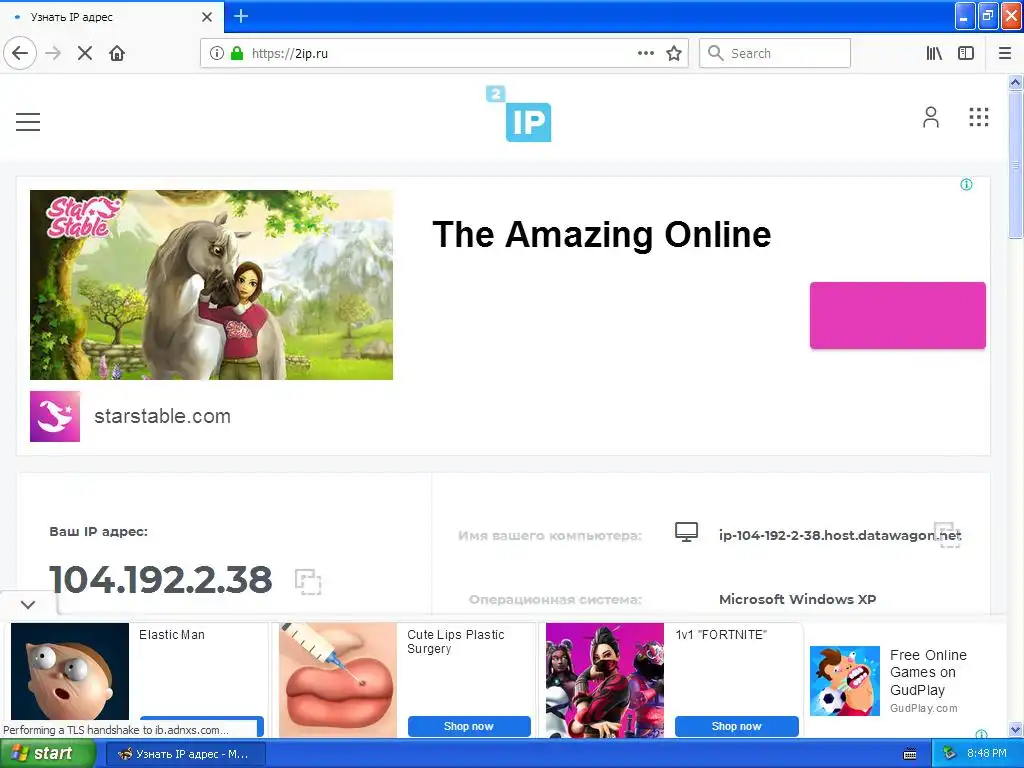The image size is (1024, 768).
Task: Open the user profile icon
Action: [x=931, y=118]
